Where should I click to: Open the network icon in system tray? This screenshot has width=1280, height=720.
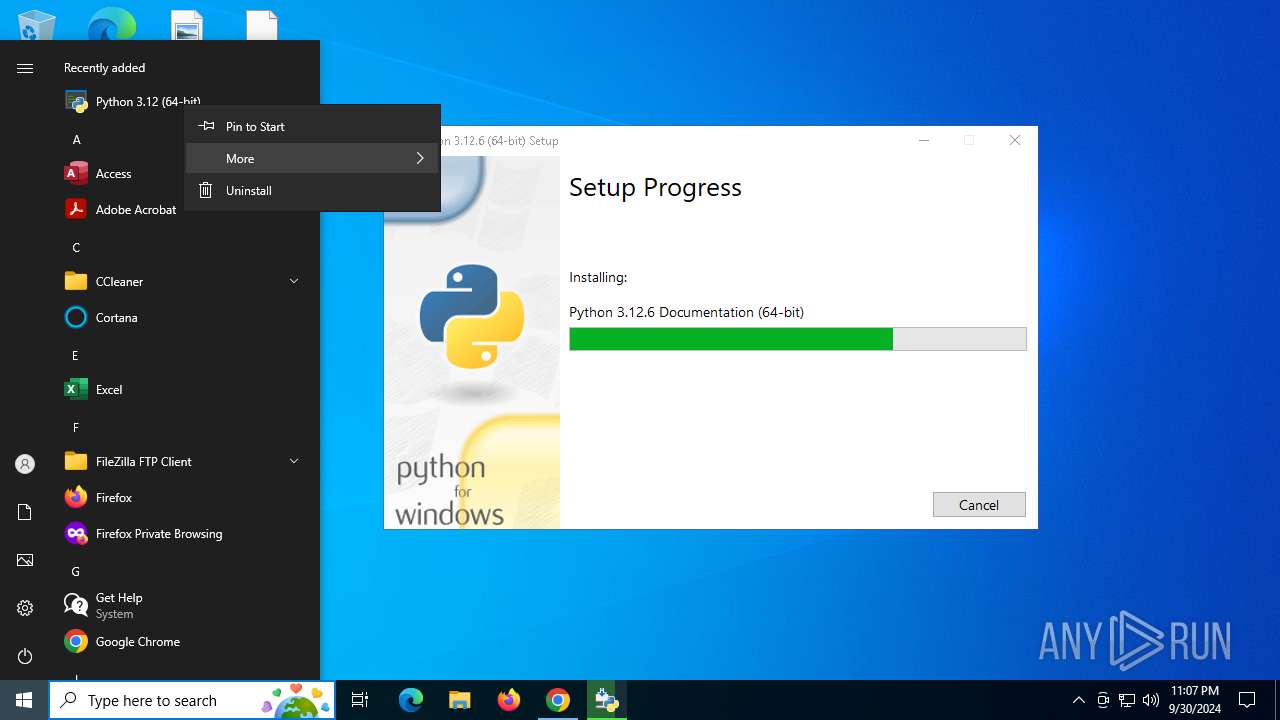point(1127,700)
